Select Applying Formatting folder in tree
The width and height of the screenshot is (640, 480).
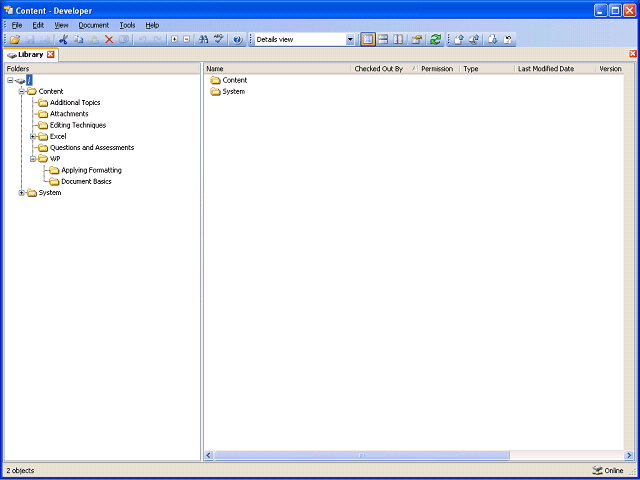pyautogui.click(x=91, y=170)
